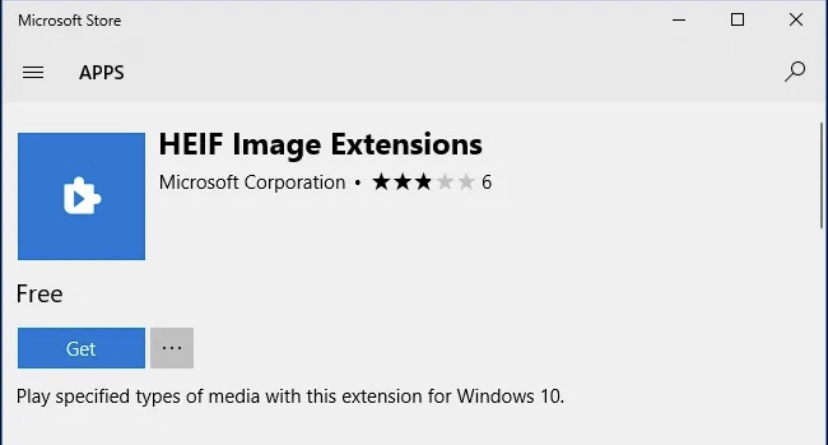Click the second filled rating star

point(402,182)
